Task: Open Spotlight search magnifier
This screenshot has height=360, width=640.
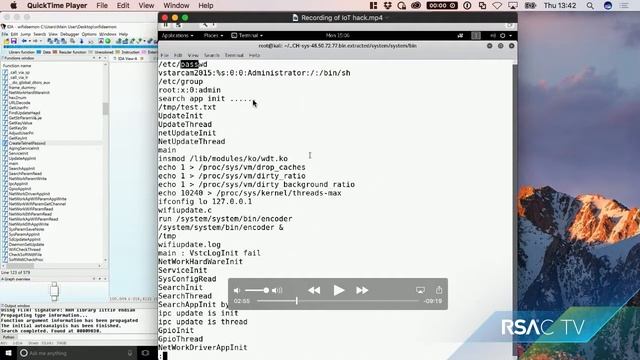Action: pyautogui.click(x=590, y=5)
